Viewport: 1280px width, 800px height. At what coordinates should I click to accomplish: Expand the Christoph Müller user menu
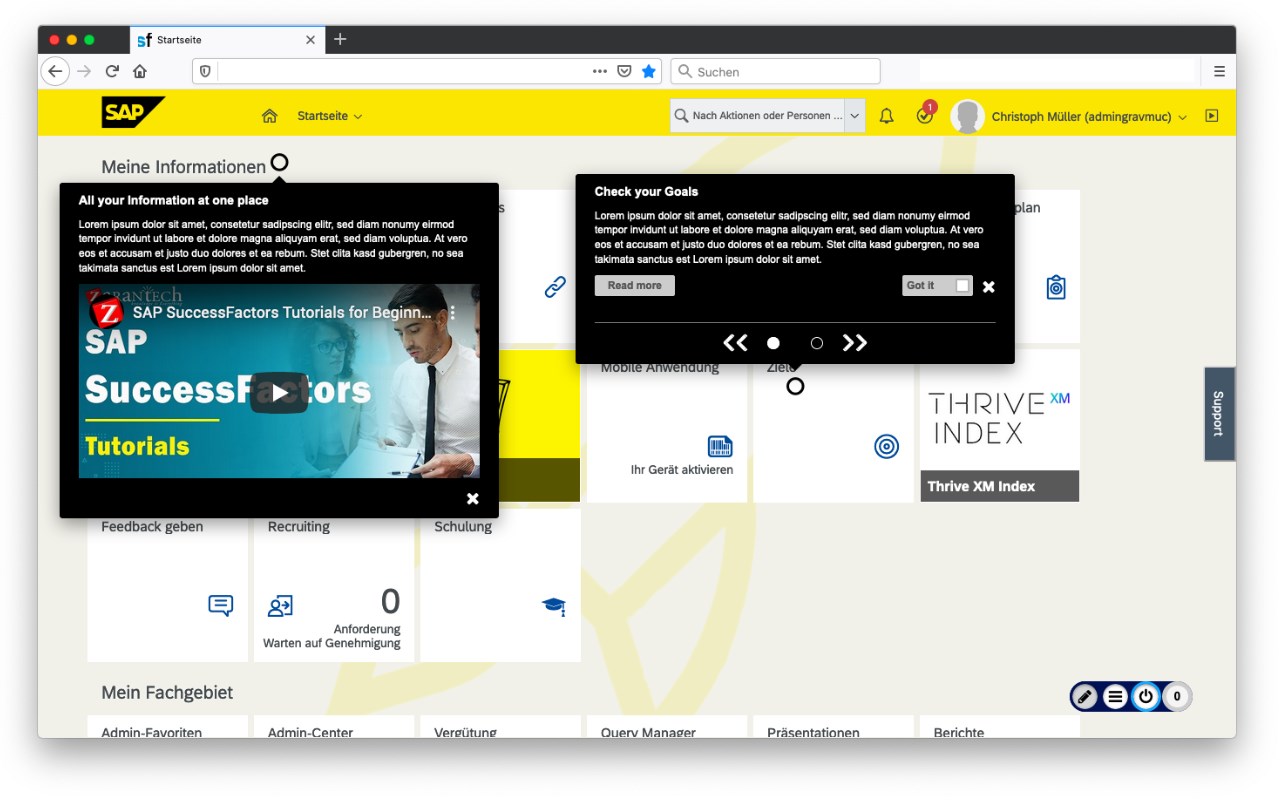[1089, 116]
